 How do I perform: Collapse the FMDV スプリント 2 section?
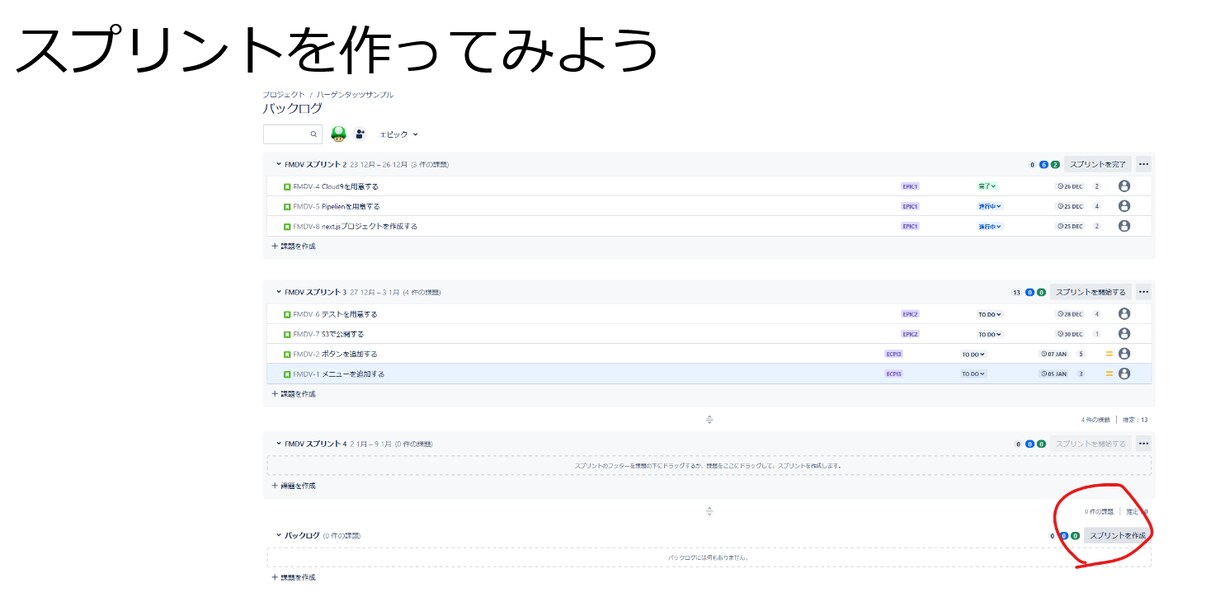coord(279,164)
